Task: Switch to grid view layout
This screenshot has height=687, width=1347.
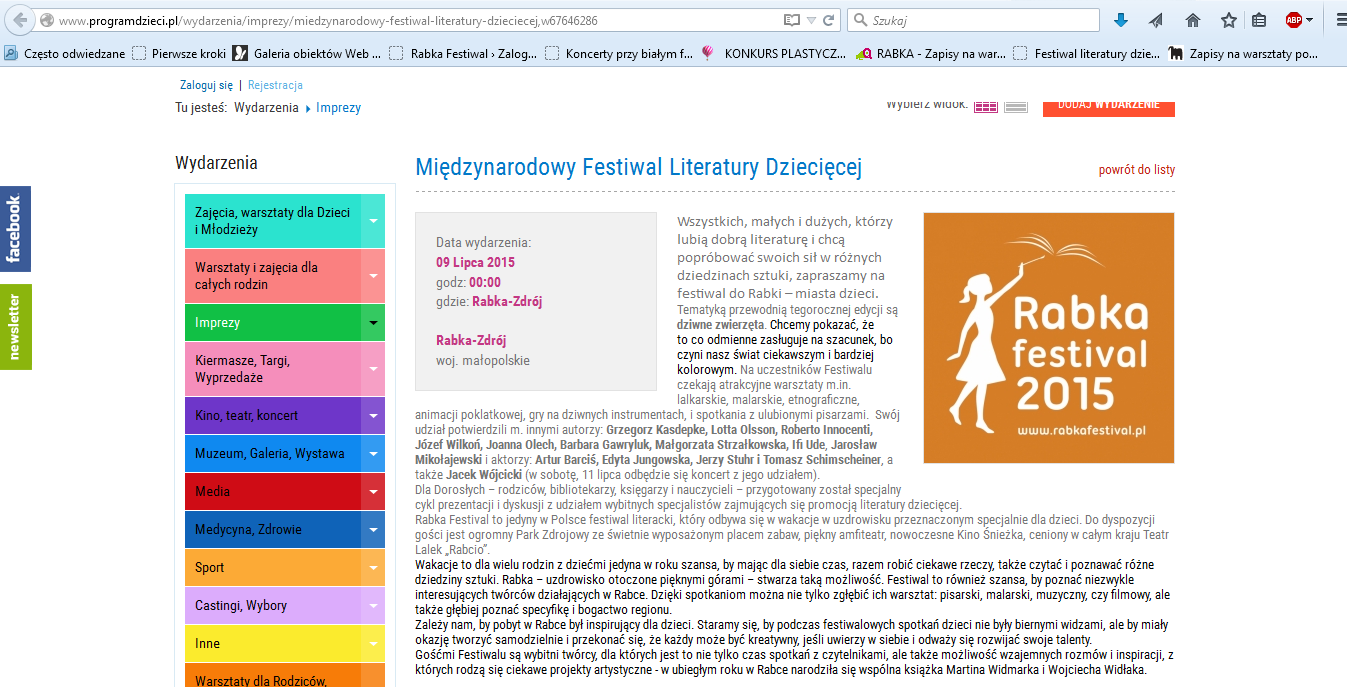Action: click(986, 107)
